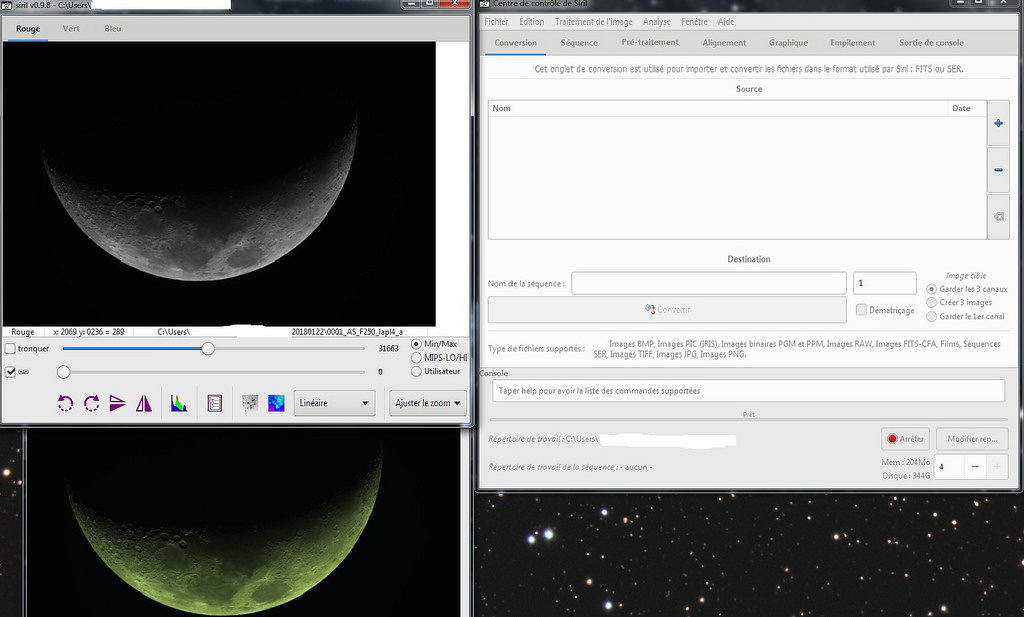This screenshot has width=1024, height=617.
Task: Enable false color rendering icon
Action: [x=276, y=403]
